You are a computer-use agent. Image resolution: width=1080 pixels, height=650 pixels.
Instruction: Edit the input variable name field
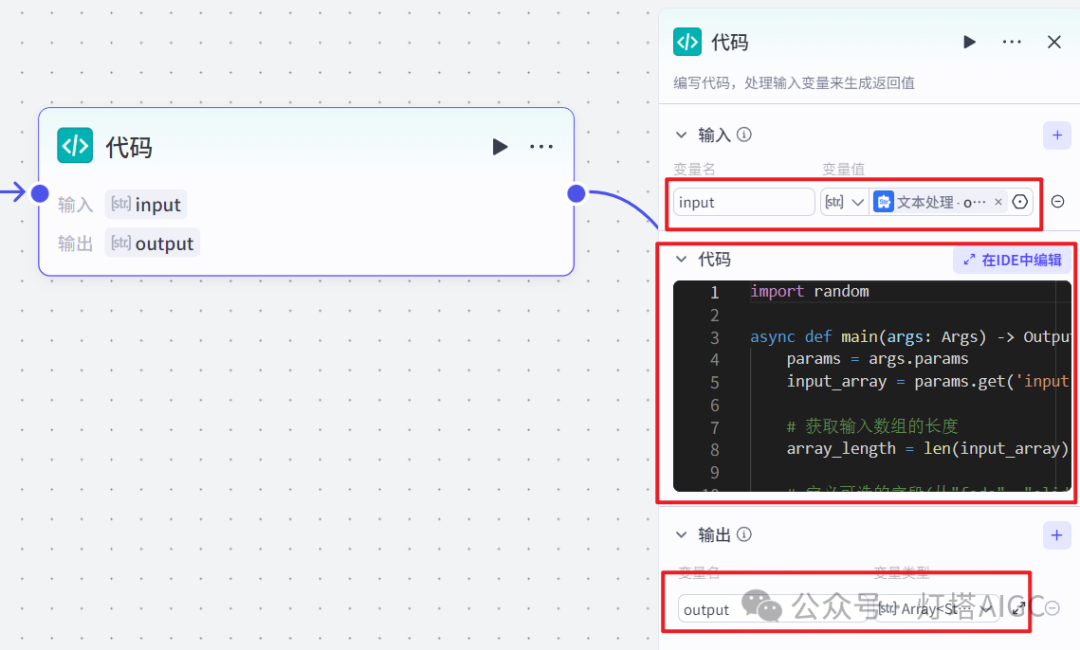(x=743, y=202)
